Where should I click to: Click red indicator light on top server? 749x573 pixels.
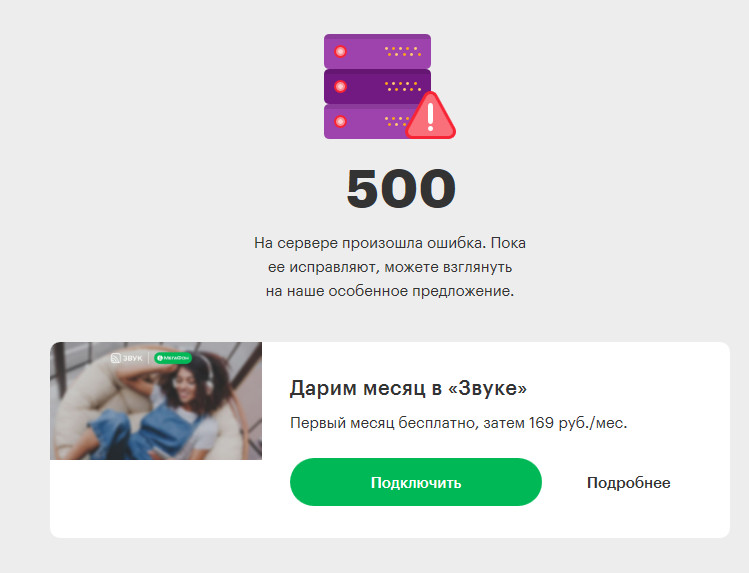tap(340, 51)
